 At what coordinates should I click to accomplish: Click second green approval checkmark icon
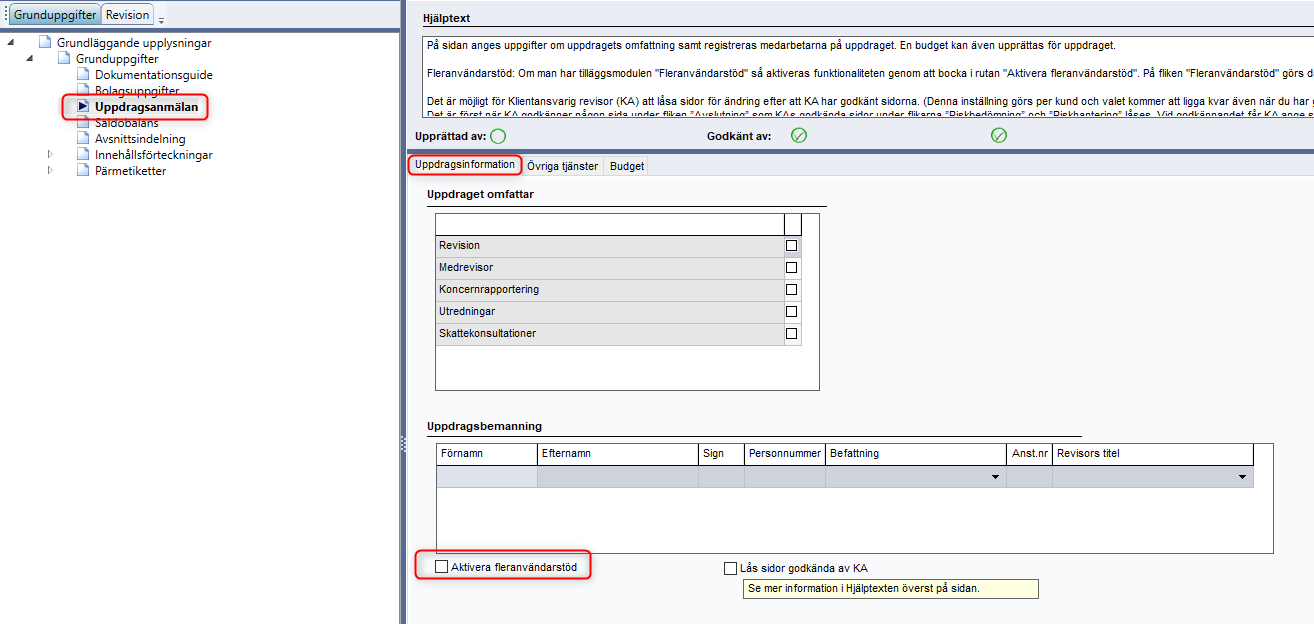tap(999, 136)
